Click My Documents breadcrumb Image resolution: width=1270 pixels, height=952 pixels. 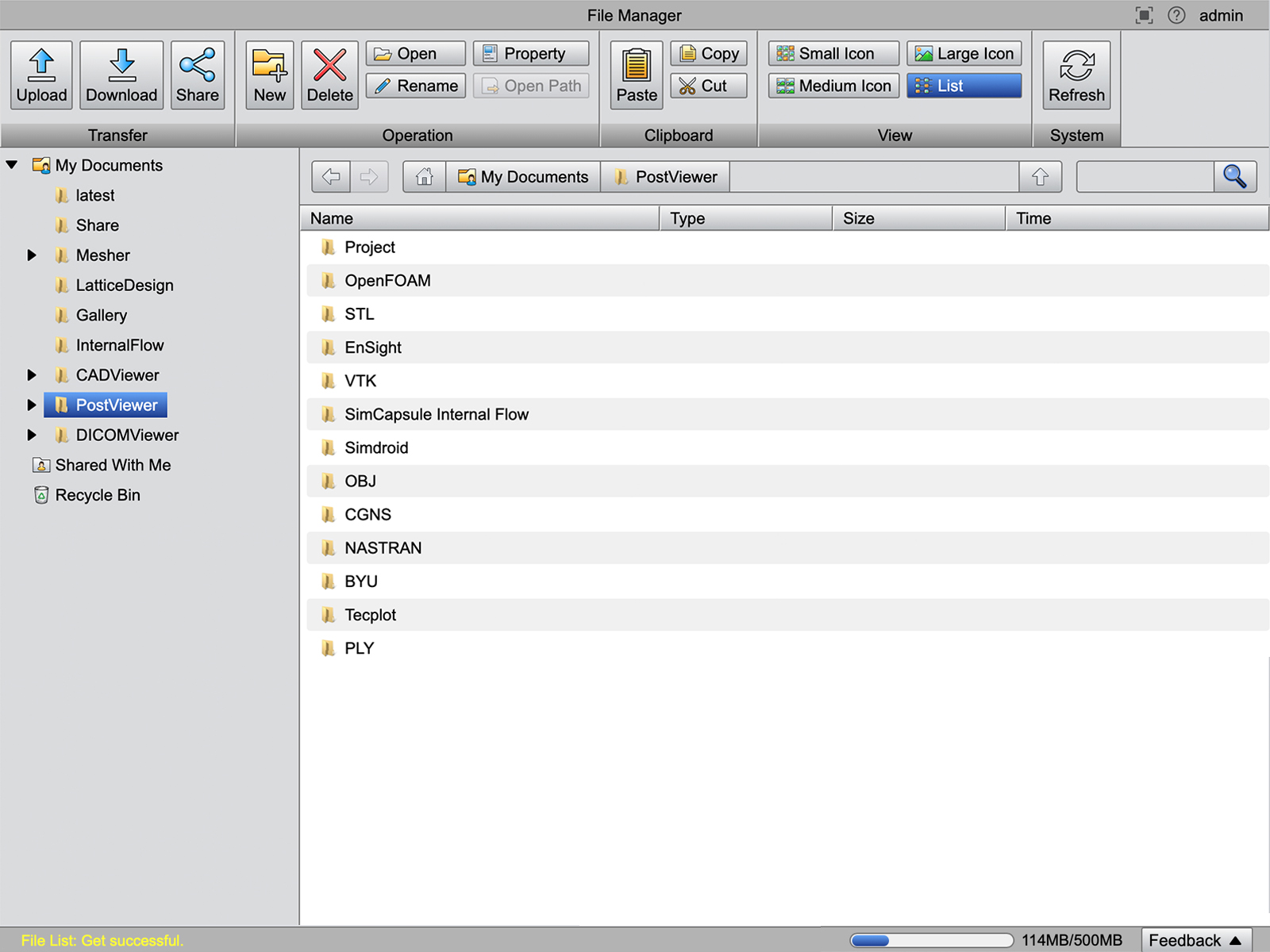(x=523, y=177)
